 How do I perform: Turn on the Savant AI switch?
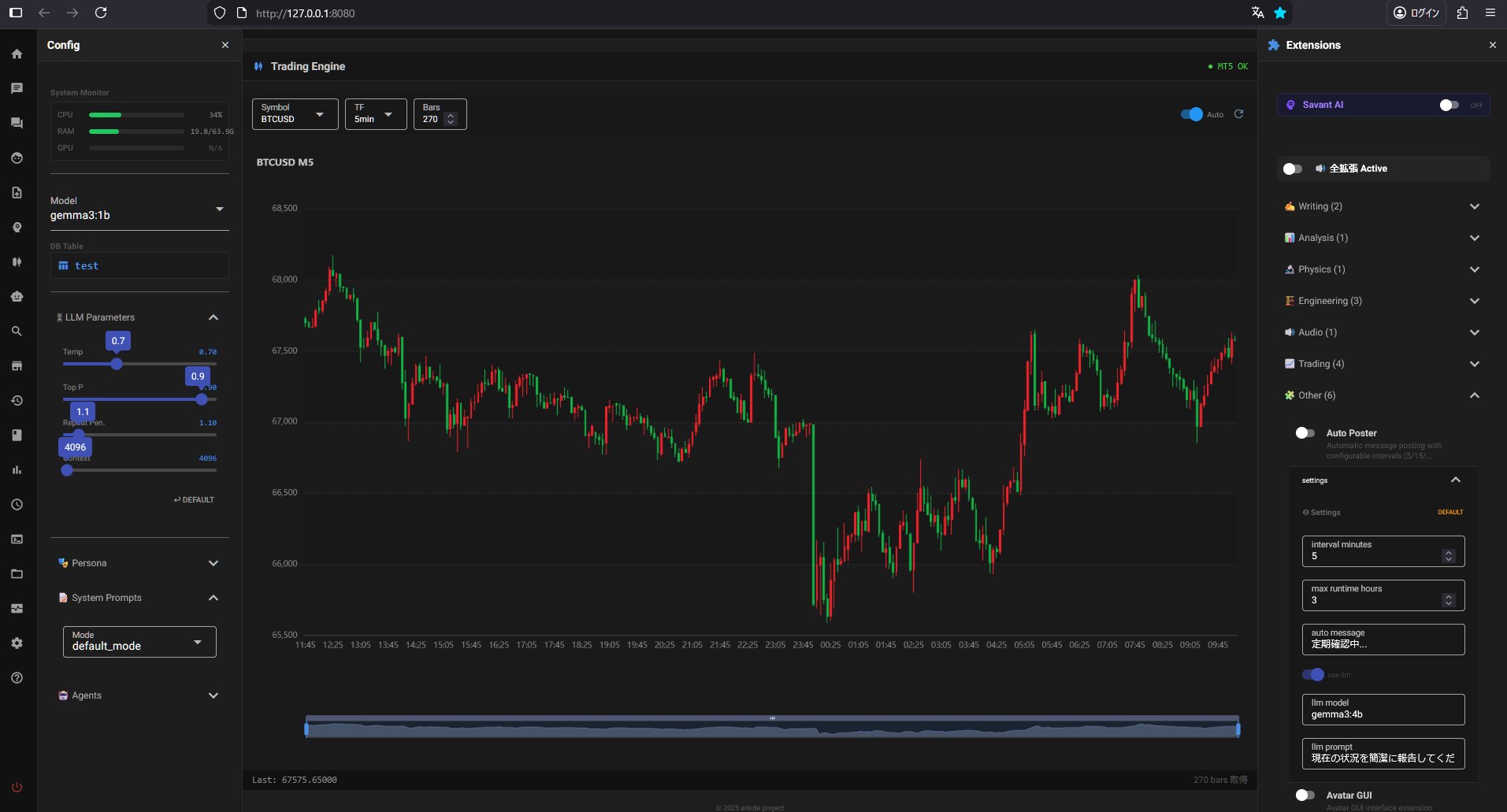[x=1449, y=105]
